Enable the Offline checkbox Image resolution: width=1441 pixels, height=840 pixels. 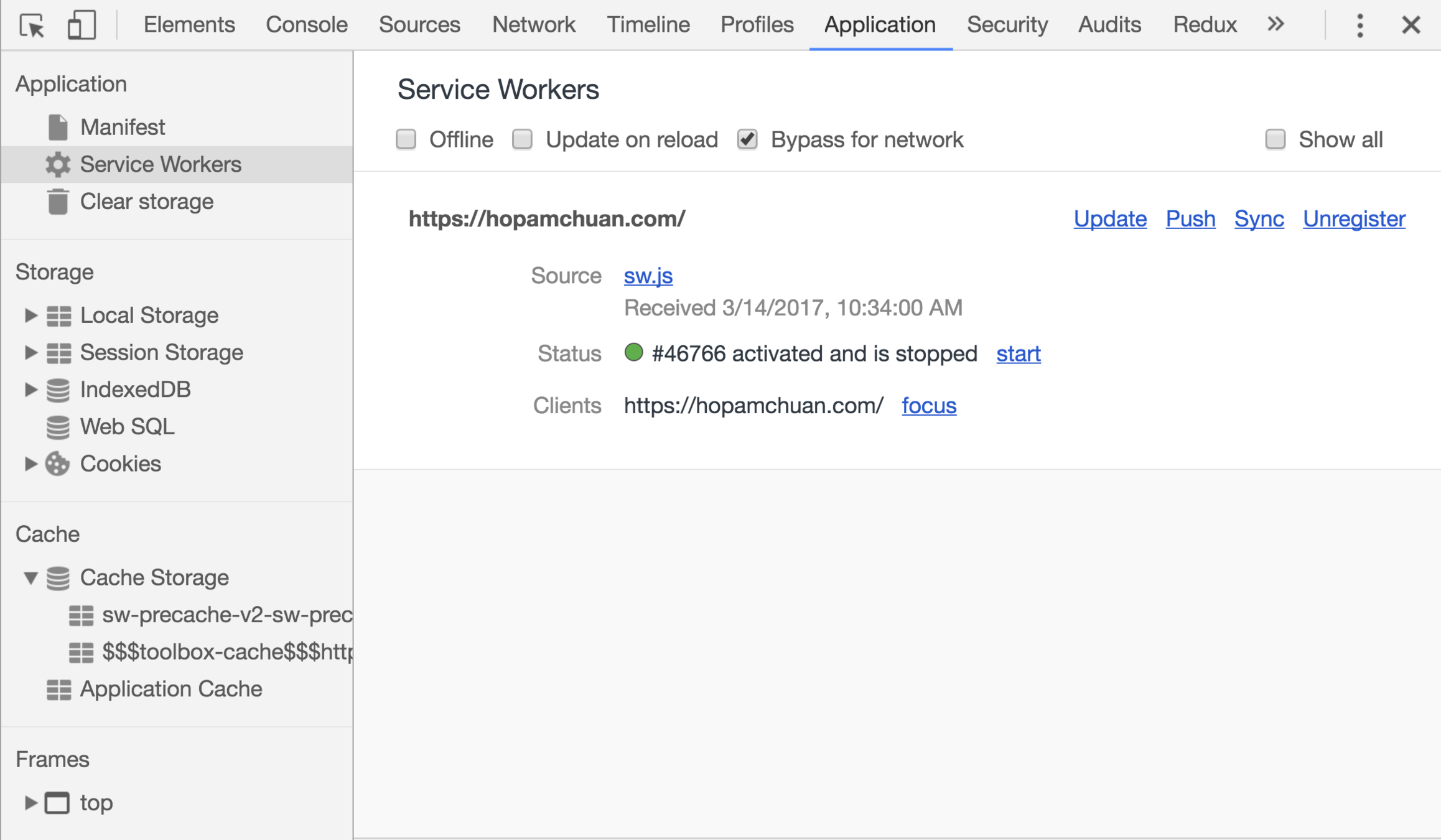pos(406,139)
